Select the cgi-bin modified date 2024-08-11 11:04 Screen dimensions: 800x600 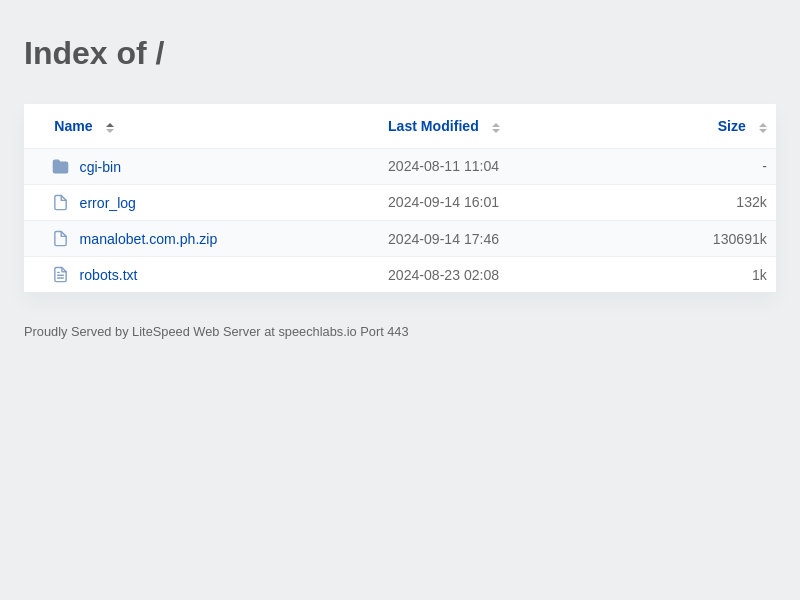[x=443, y=167]
